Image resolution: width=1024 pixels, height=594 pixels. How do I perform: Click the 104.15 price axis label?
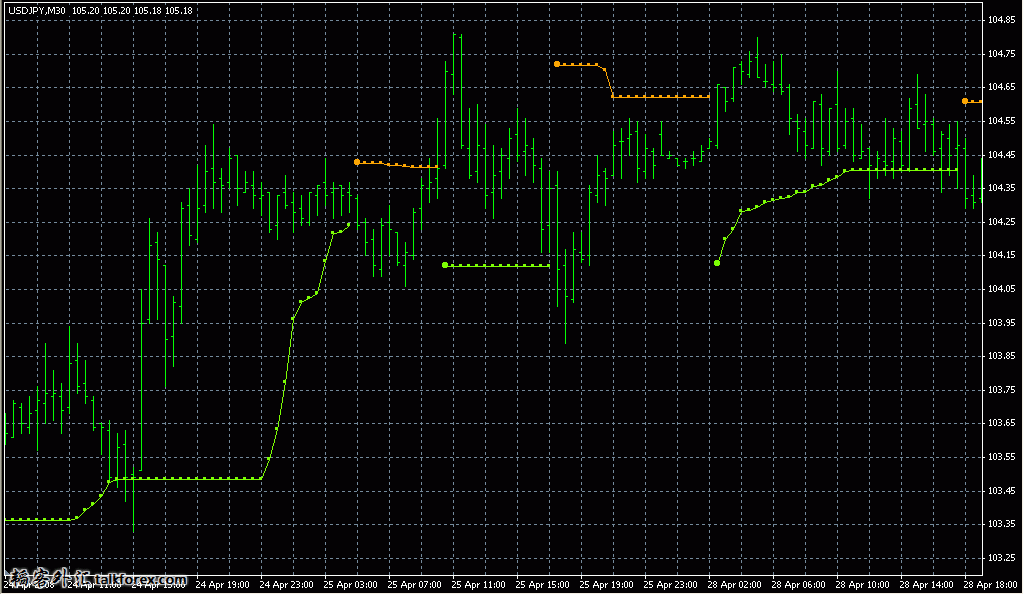(x=1001, y=255)
